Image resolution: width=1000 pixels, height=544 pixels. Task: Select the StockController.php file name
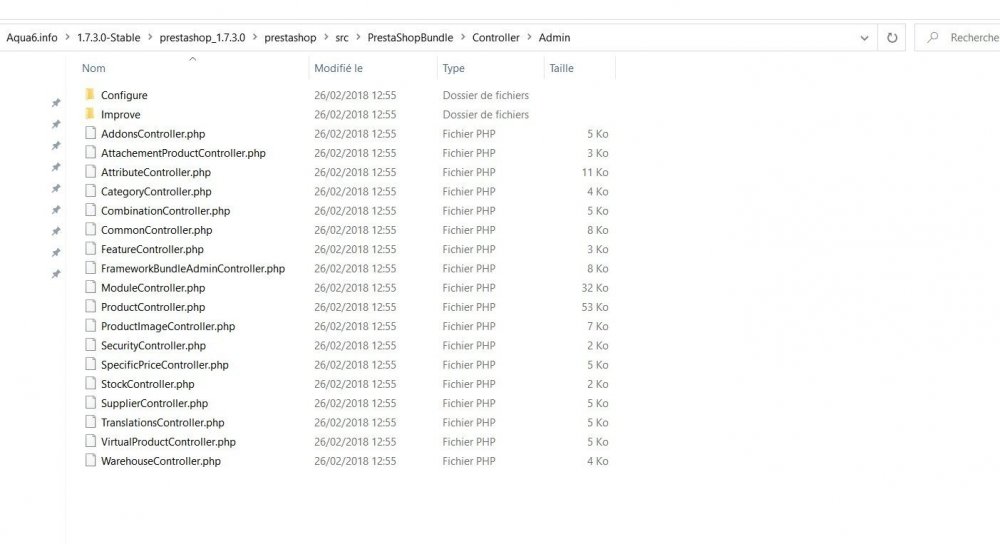(147, 384)
